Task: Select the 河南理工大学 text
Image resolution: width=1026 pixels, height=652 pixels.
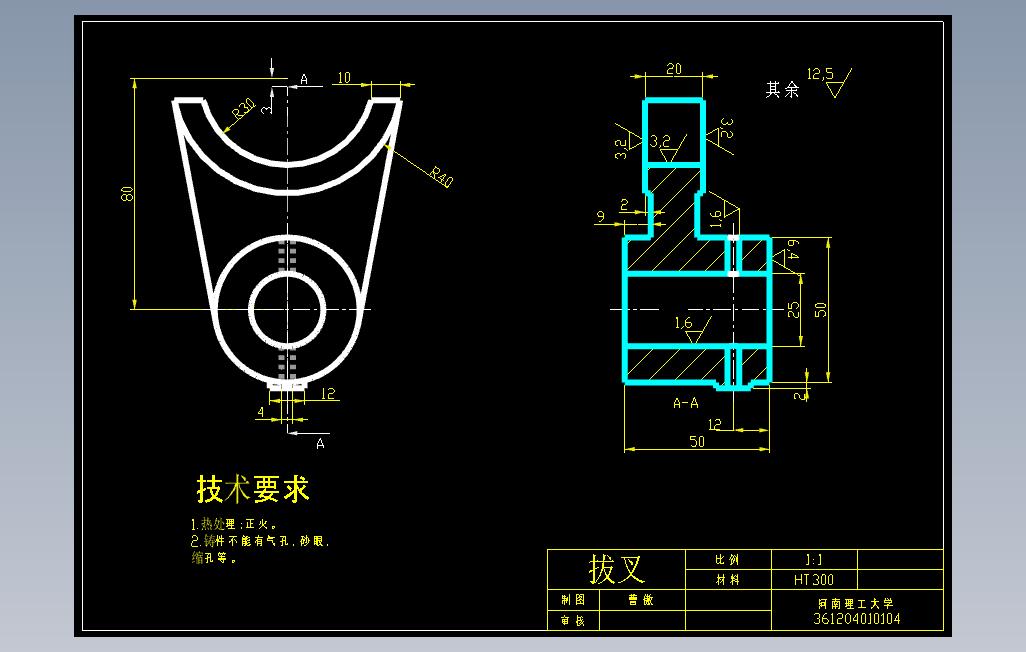Action: (x=856, y=604)
